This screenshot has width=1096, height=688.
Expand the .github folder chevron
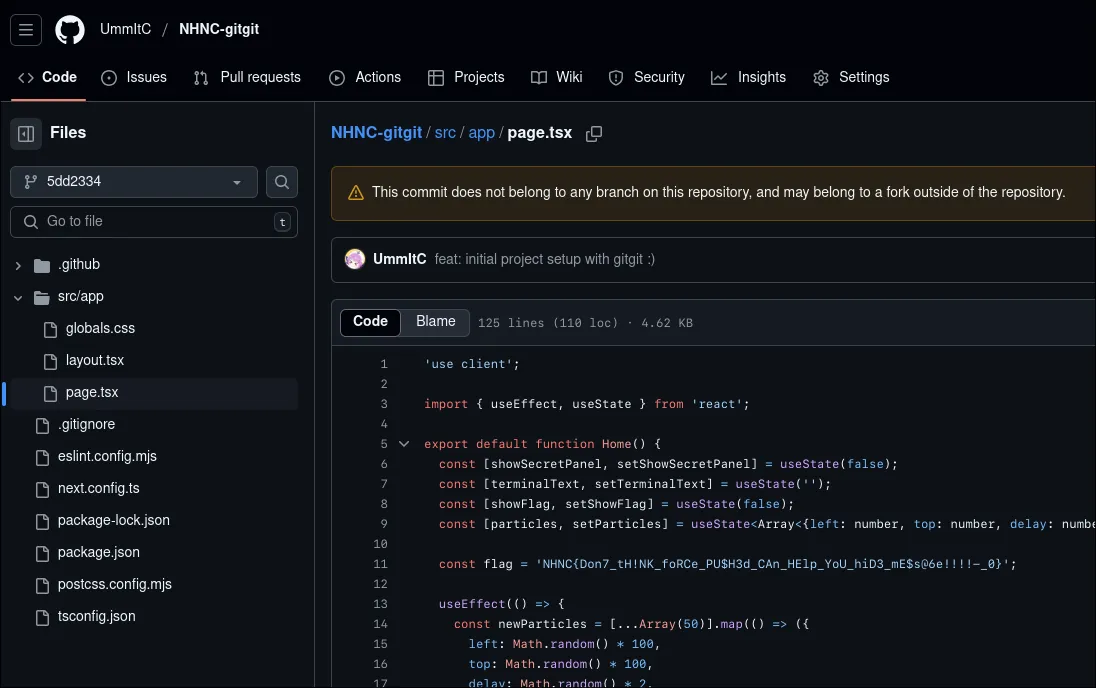coord(18,265)
